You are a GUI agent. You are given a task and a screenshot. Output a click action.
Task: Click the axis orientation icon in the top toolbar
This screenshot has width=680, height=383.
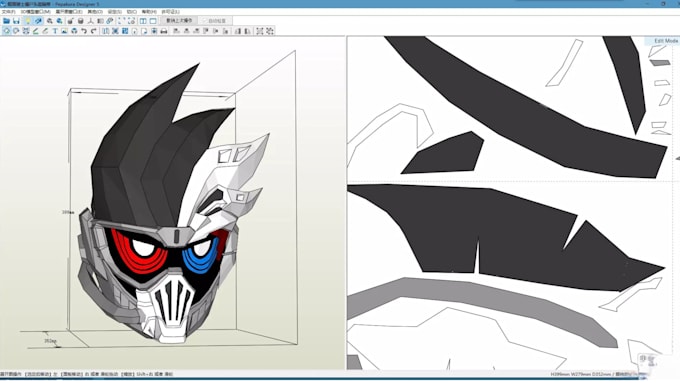click(x=90, y=21)
